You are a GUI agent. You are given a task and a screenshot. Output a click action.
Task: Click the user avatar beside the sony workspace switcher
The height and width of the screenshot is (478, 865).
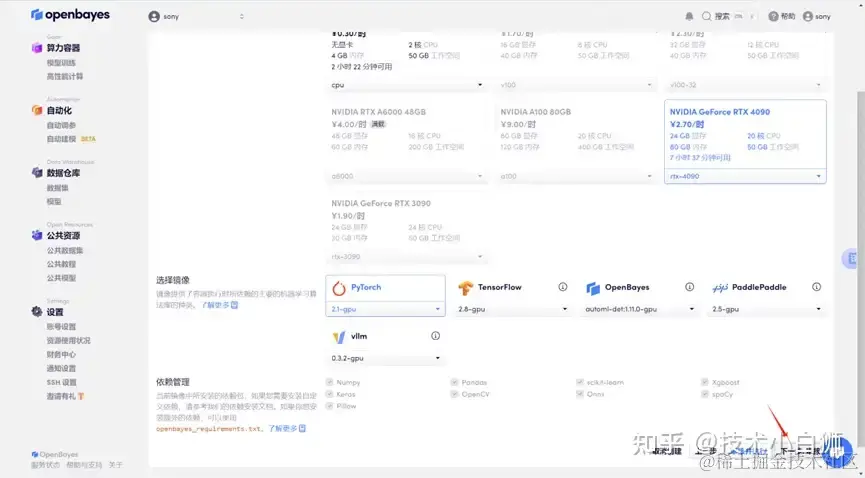[154, 17]
